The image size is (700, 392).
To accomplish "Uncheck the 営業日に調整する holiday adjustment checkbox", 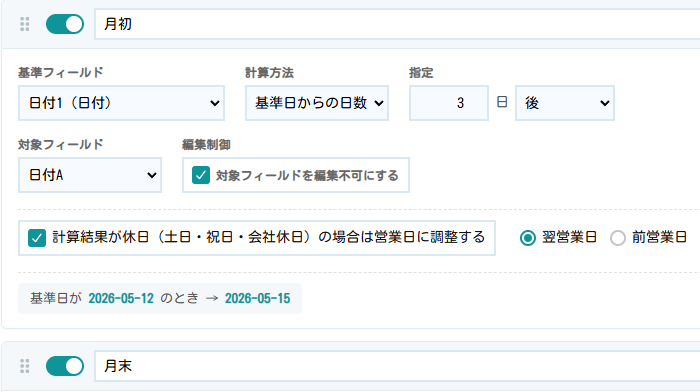I will [37, 238].
